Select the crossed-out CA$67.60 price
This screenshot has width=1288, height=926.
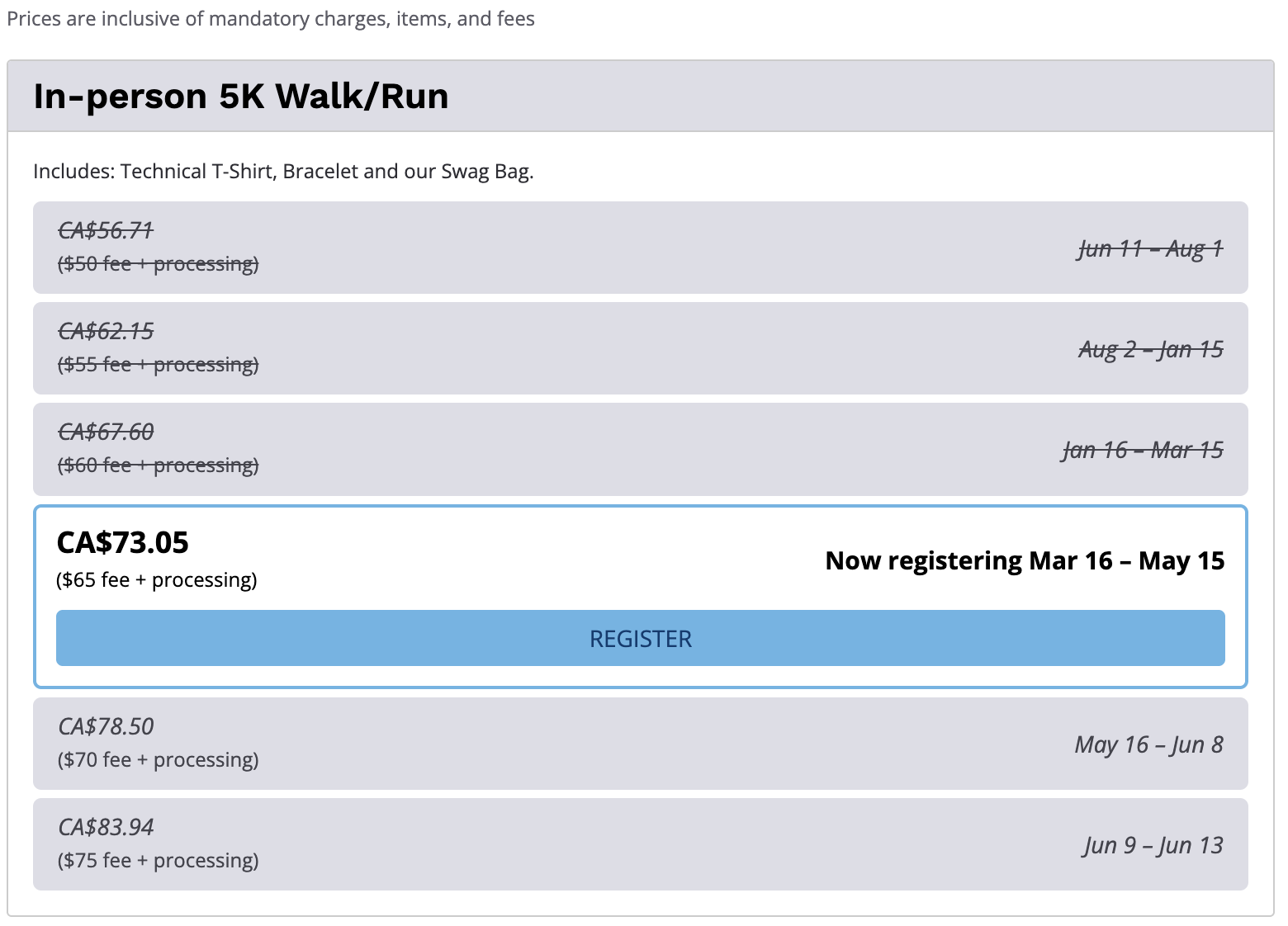(106, 432)
